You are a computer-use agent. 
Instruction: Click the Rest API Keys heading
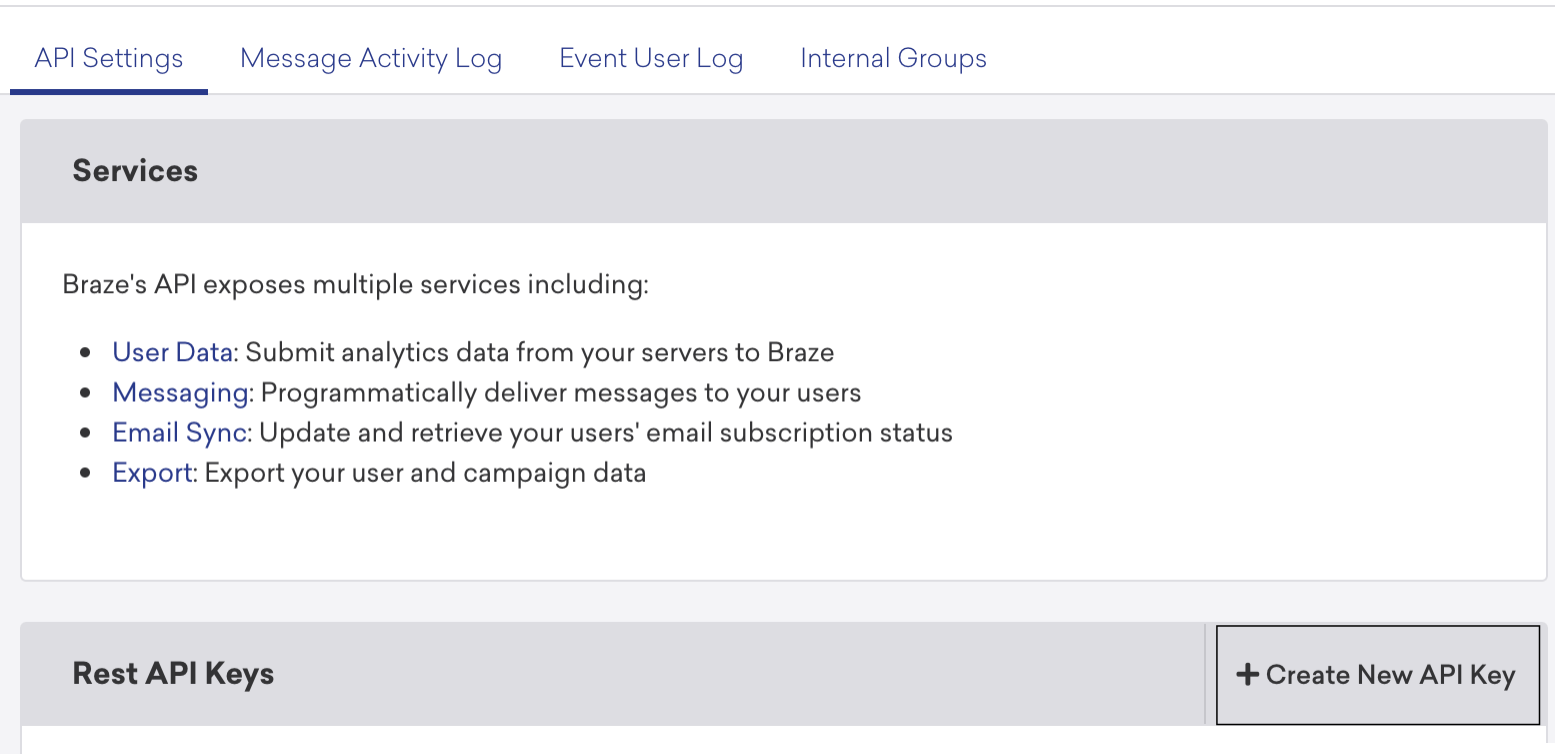(173, 674)
